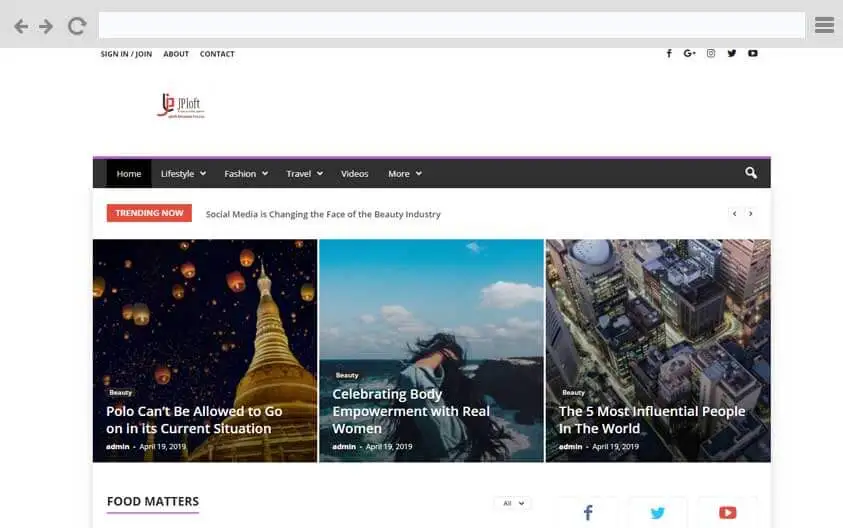Expand the Lifestyle dropdown menu
Viewport: 843px width, 528px height.
coord(183,174)
